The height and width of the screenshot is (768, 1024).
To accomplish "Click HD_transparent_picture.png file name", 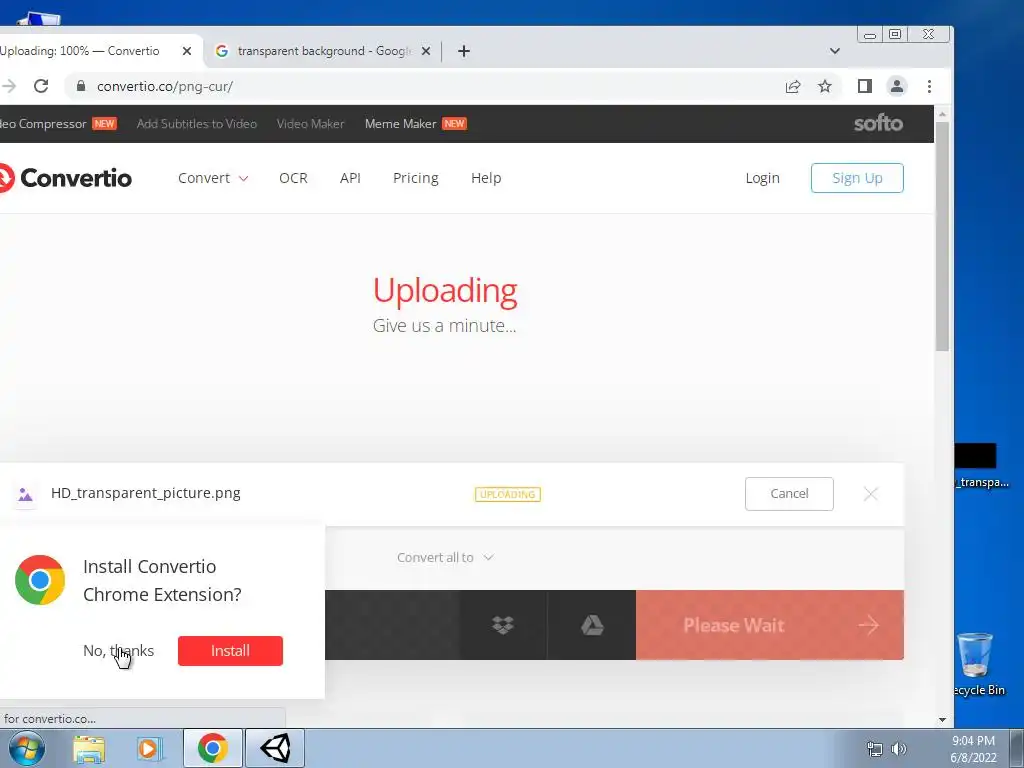I will pos(146,493).
